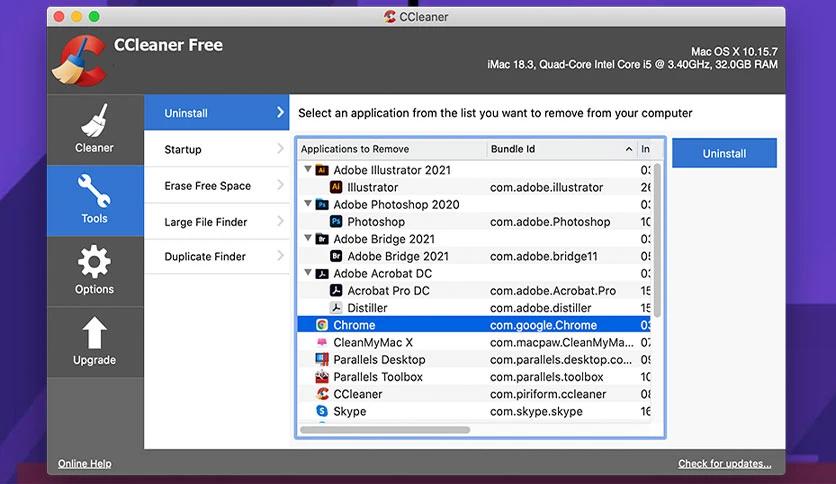The height and width of the screenshot is (484, 836).
Task: Collapse the Adobe Acrobat DC group
Action: tap(307, 273)
